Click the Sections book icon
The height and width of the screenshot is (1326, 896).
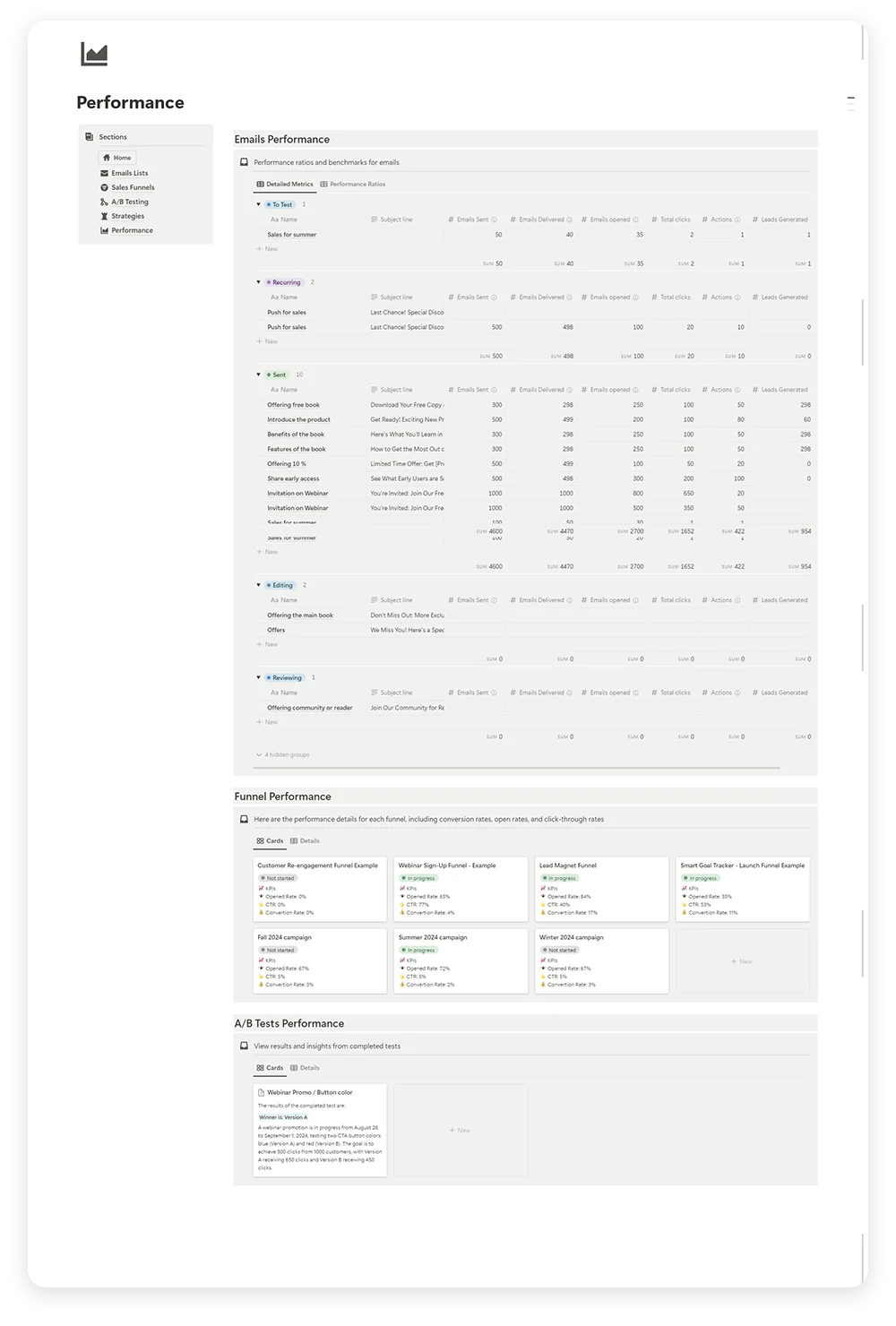(x=89, y=136)
